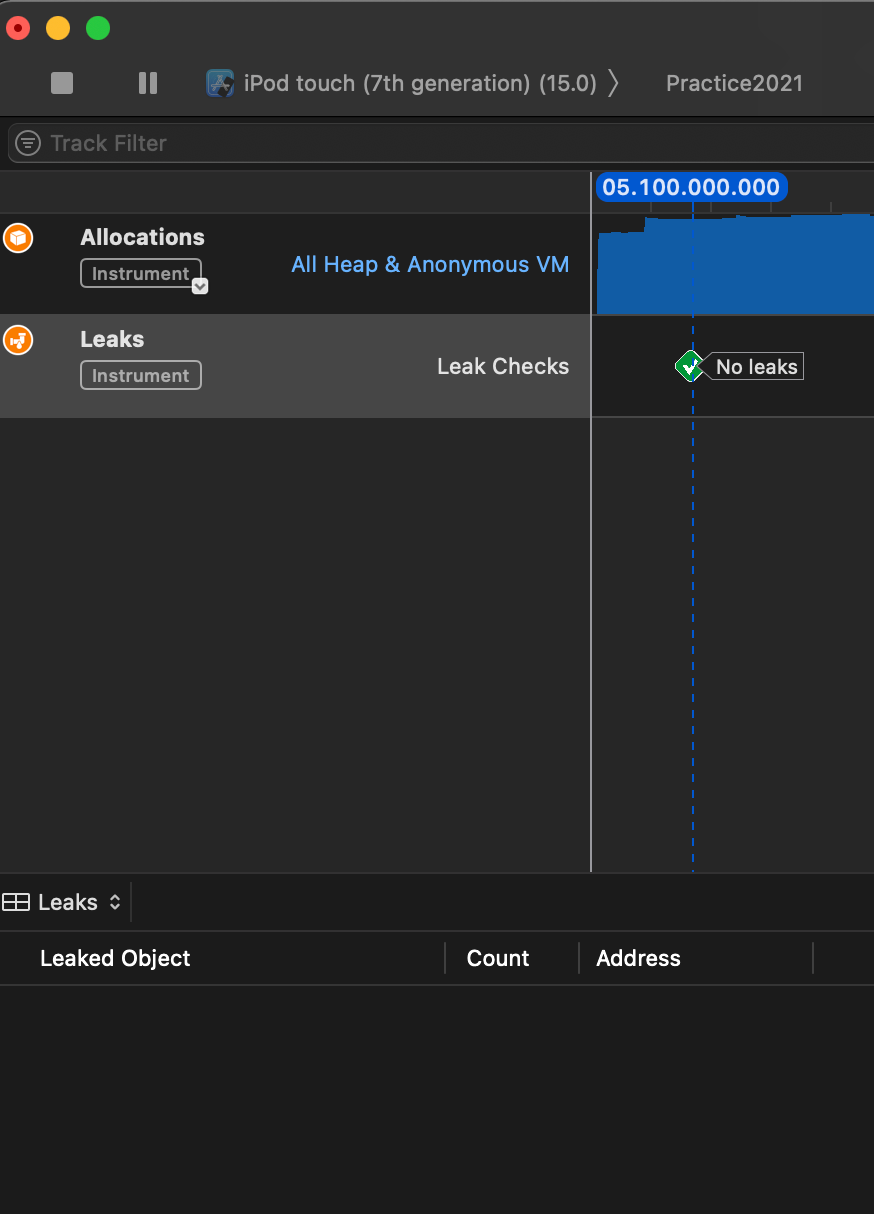Click the All Heap & Anonymous VM link
Image resolution: width=874 pixels, height=1214 pixels.
point(430,265)
